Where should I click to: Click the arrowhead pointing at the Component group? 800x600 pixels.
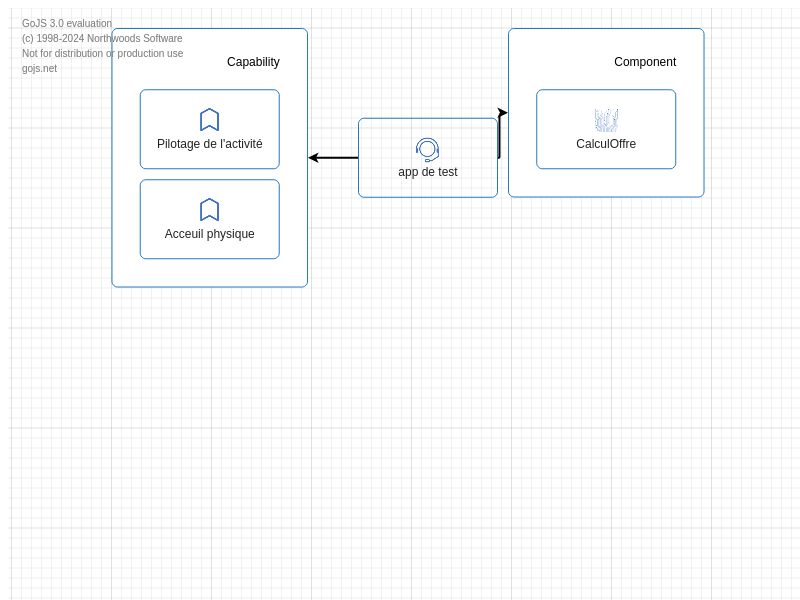(x=502, y=113)
